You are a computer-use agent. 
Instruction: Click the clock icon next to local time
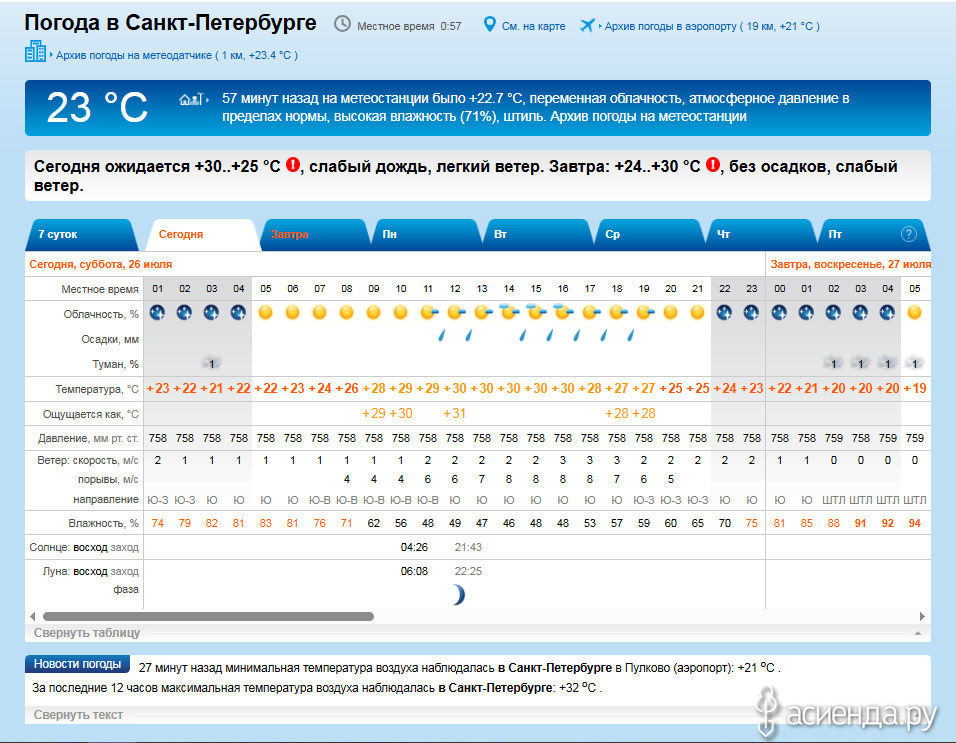click(x=342, y=24)
